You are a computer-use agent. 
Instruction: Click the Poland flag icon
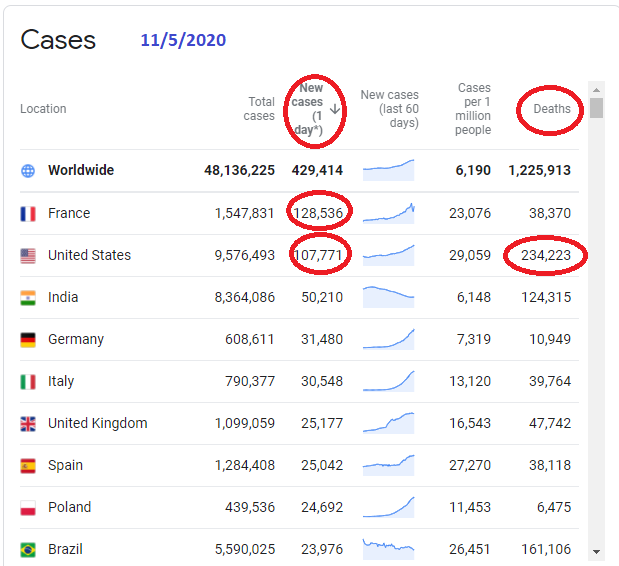point(28,508)
